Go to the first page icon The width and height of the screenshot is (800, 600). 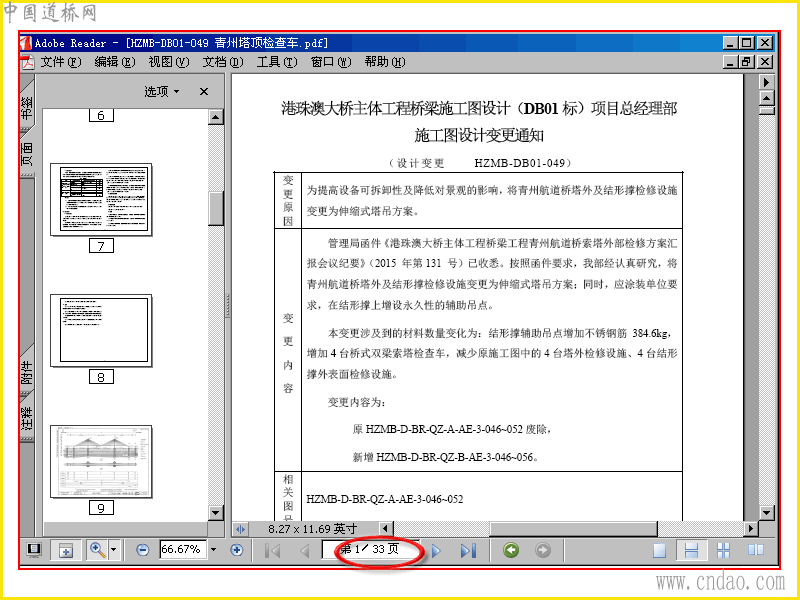coord(273,551)
